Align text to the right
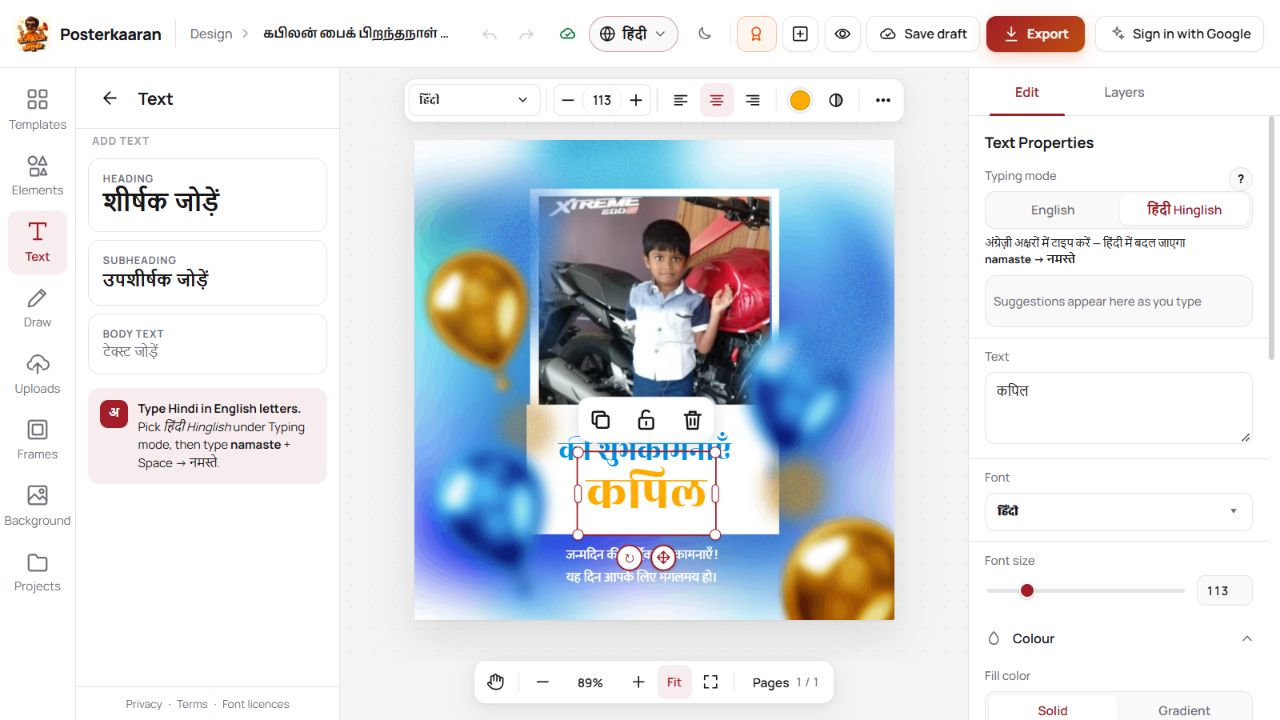Screen dimensions: 1280x720 tap(753, 100)
